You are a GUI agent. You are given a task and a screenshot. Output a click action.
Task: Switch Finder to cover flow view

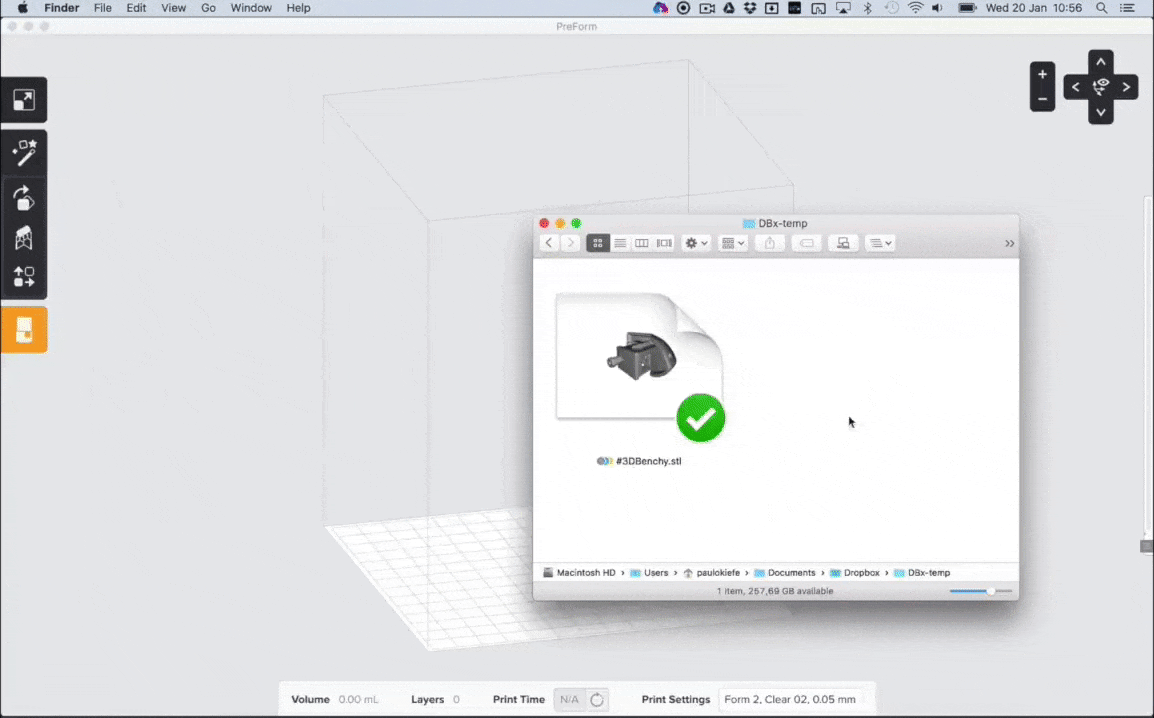click(664, 243)
